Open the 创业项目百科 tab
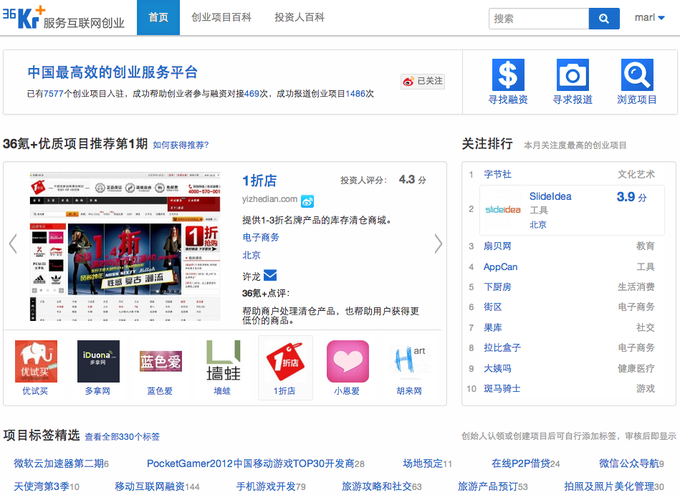The height and width of the screenshot is (495, 680). point(222,17)
